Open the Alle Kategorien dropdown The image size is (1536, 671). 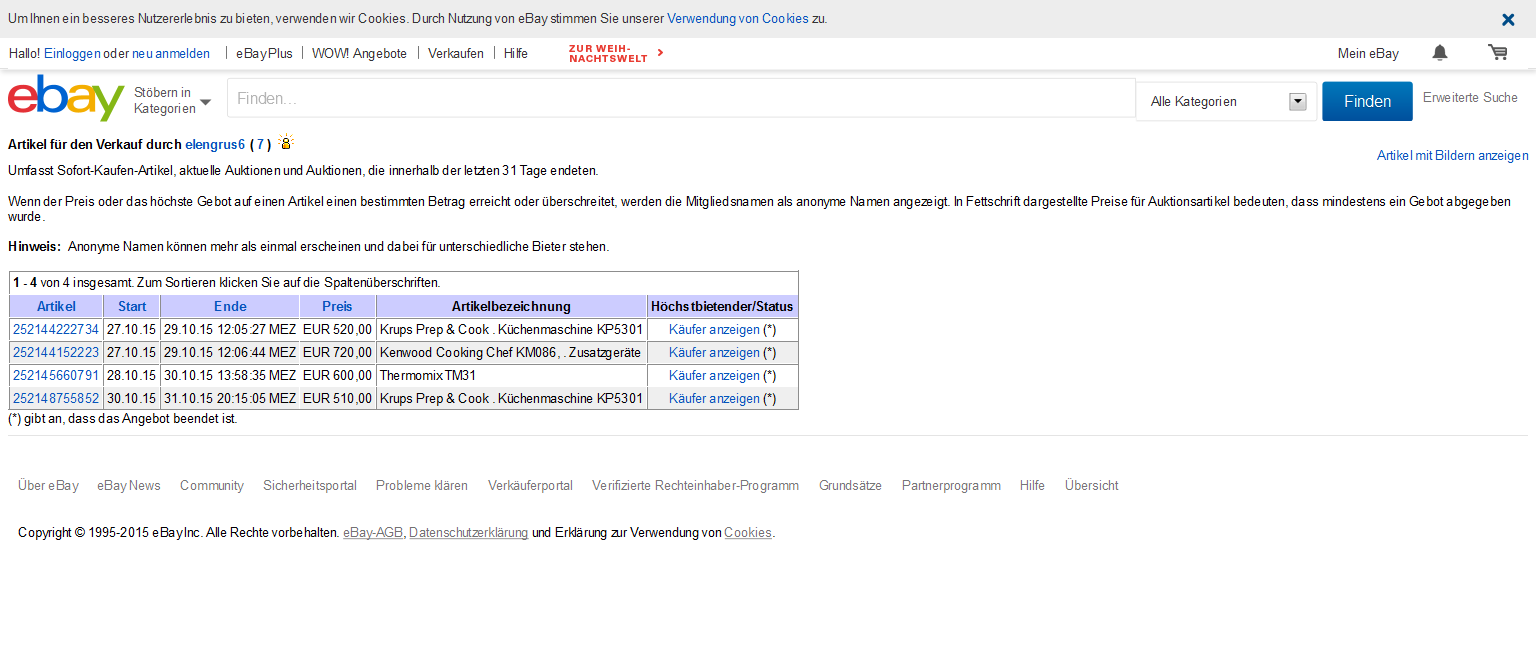pyautogui.click(x=1226, y=101)
